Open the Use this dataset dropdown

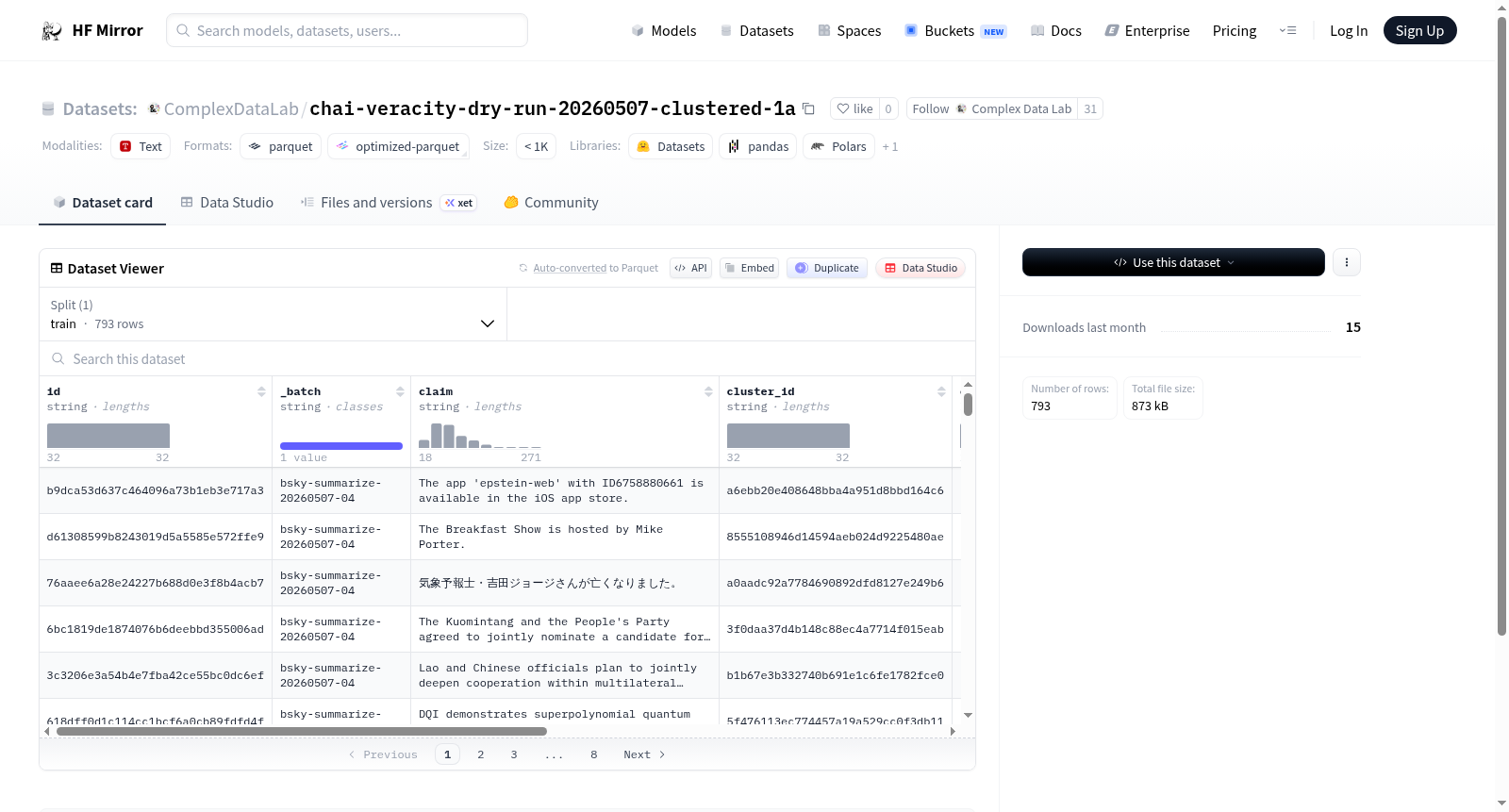1173,262
